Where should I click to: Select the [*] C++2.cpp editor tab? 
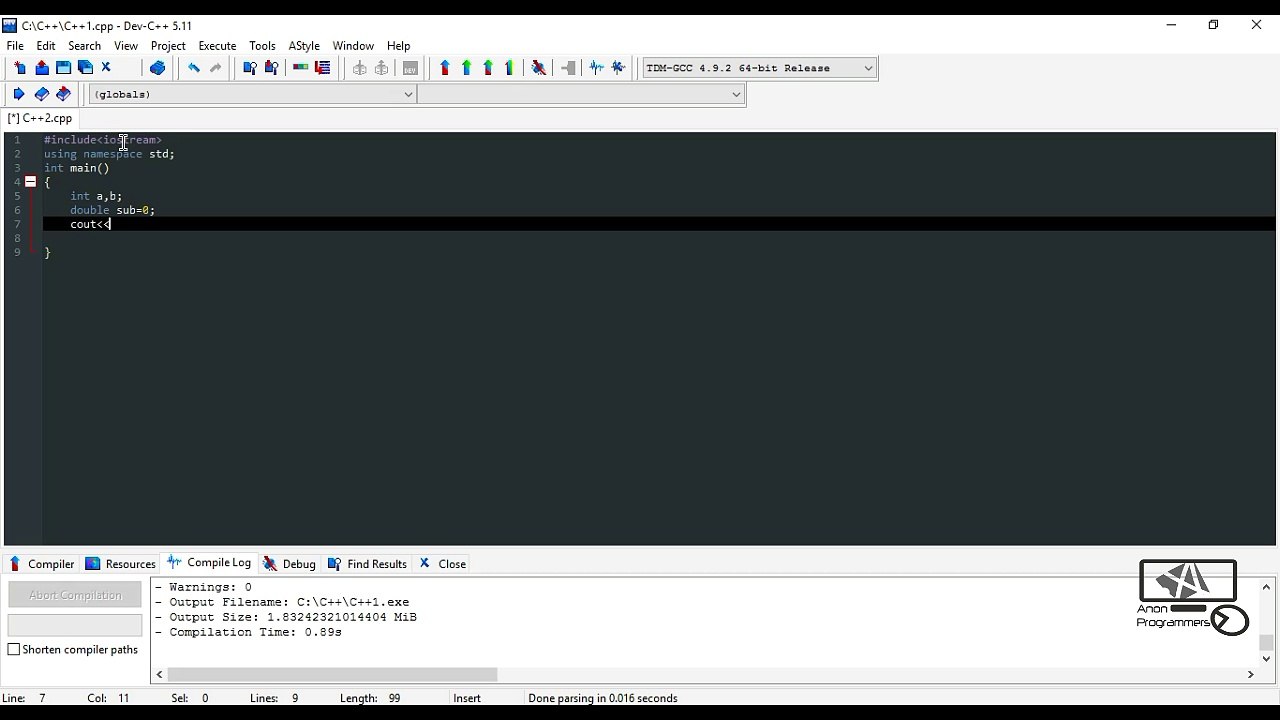coord(40,118)
